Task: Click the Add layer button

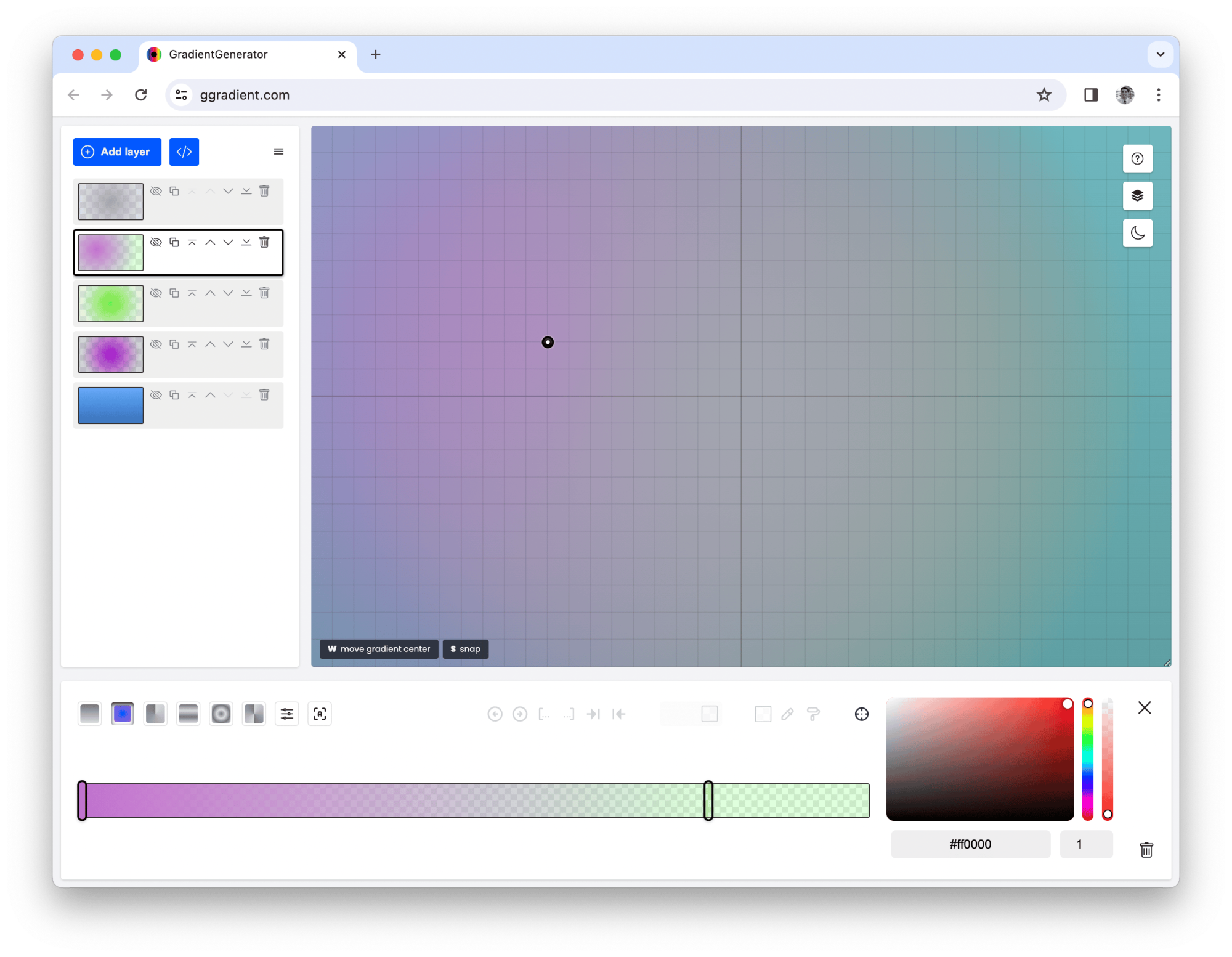Action: 117,152
